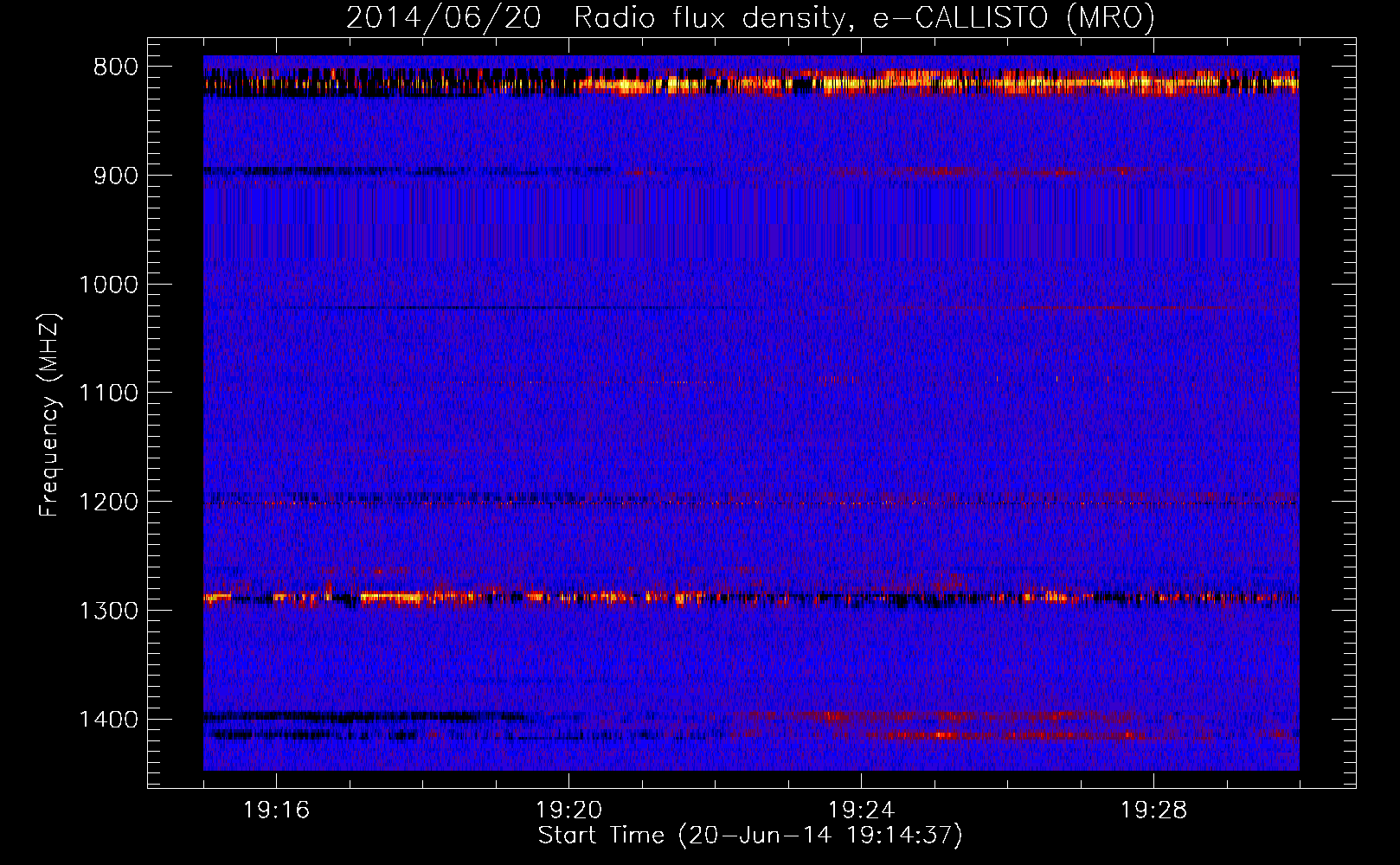
Task: Click the 1300 frequency tick label
Action: click(108, 611)
